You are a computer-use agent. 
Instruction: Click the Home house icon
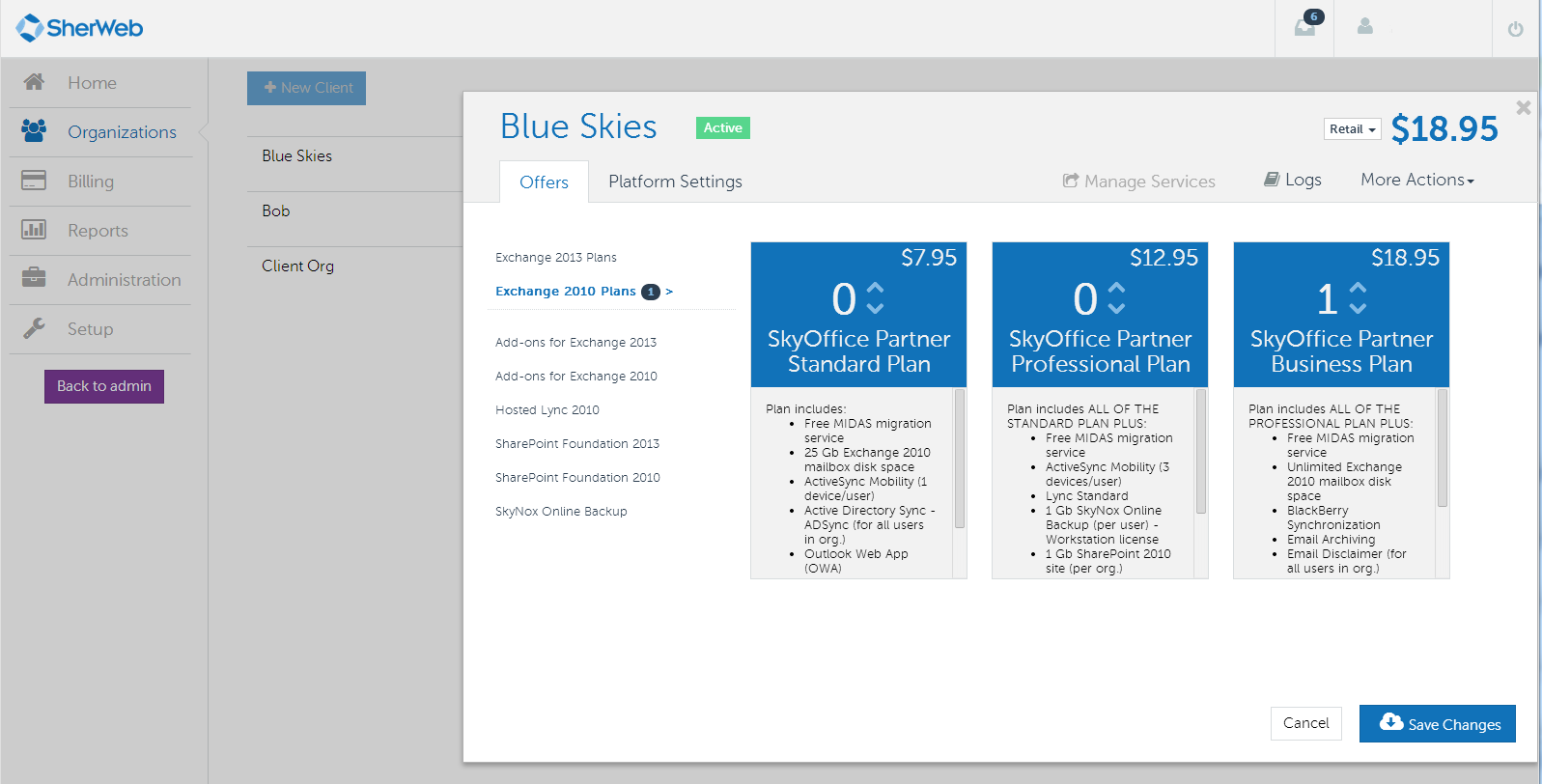coord(34,82)
